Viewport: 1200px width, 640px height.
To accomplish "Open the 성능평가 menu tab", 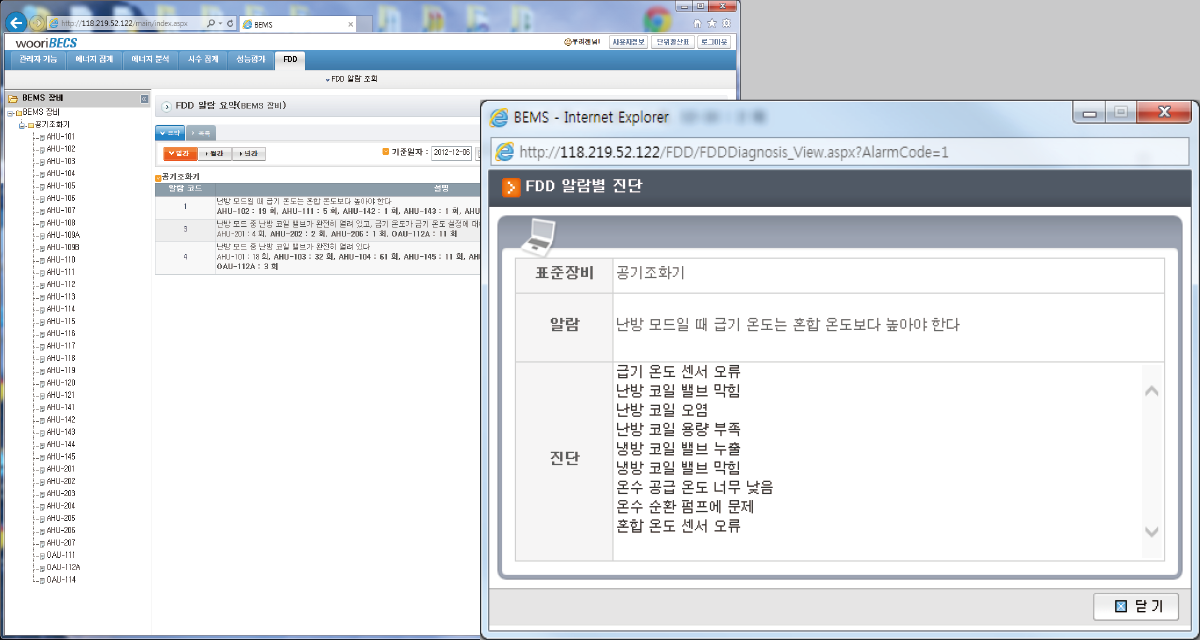I will 251,60.
